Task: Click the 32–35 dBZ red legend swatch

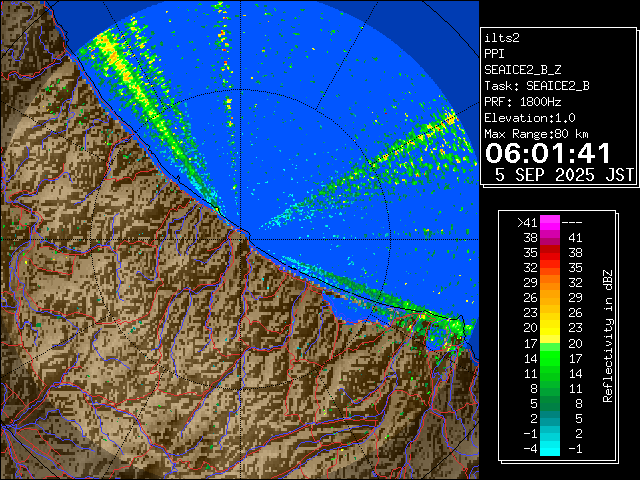Action: coord(549,268)
